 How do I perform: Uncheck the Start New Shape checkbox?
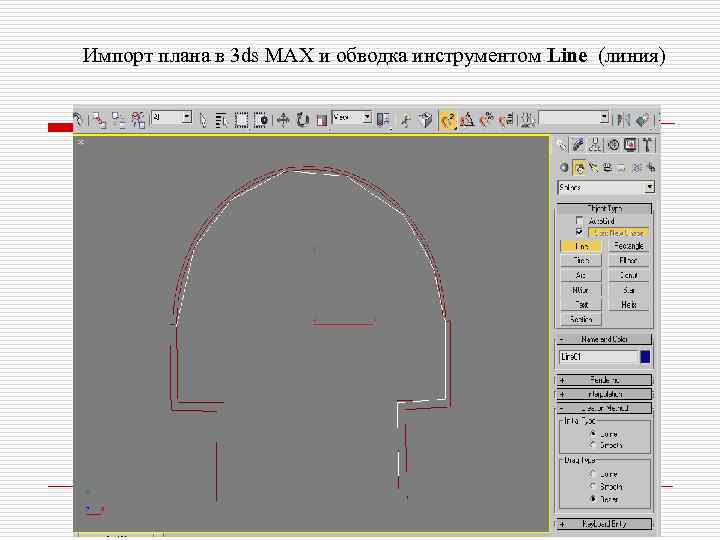click(x=579, y=232)
